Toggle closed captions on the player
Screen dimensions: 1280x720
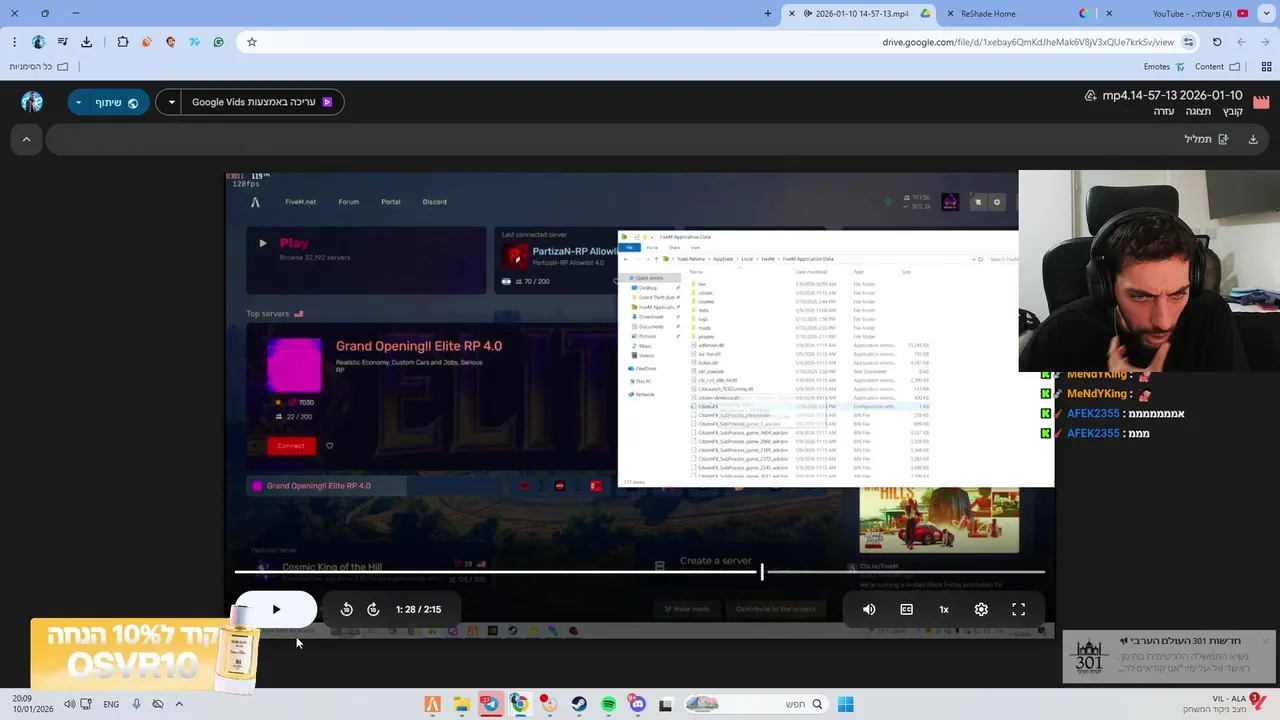[x=906, y=609]
